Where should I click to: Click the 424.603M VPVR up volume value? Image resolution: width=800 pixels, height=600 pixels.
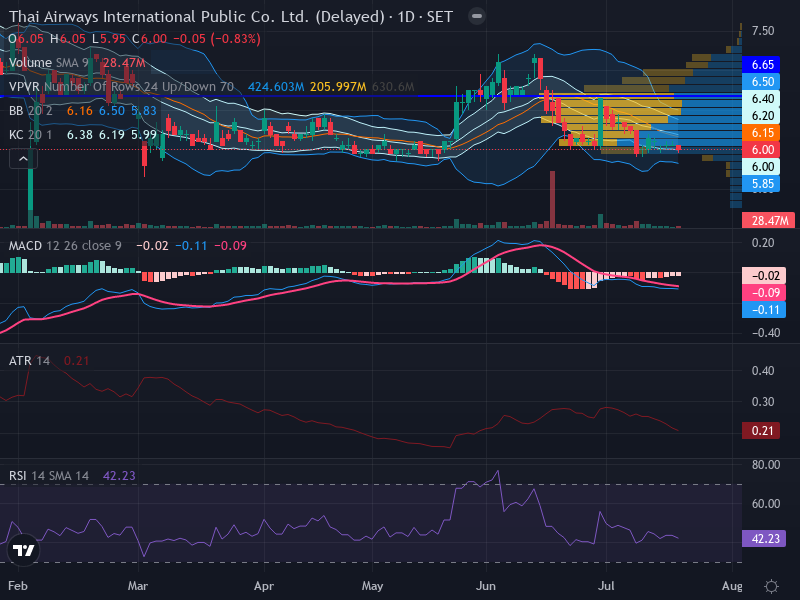(276, 87)
